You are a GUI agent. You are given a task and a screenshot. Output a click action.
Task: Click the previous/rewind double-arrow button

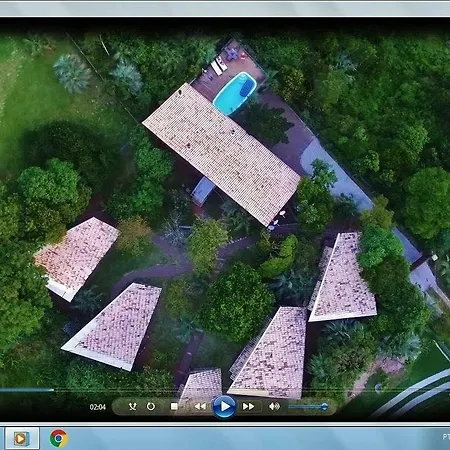(x=200, y=406)
